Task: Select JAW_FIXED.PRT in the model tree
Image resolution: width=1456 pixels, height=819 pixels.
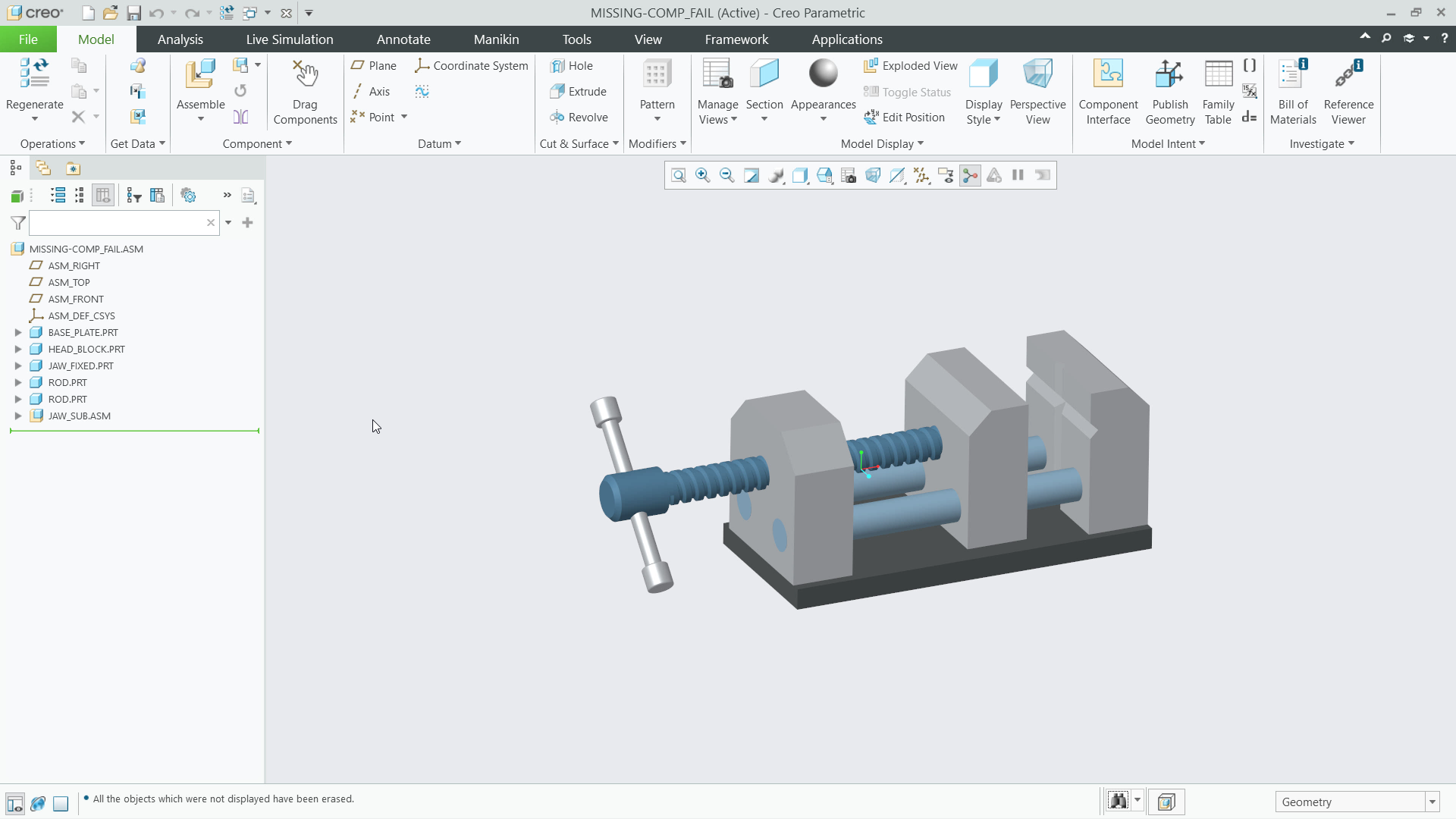Action: [x=80, y=366]
